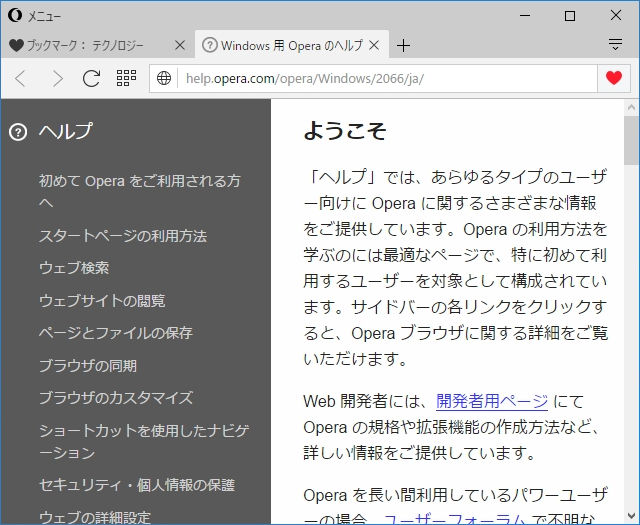Open ページとファイルの保存 link
The image size is (640, 525).
click(116, 333)
